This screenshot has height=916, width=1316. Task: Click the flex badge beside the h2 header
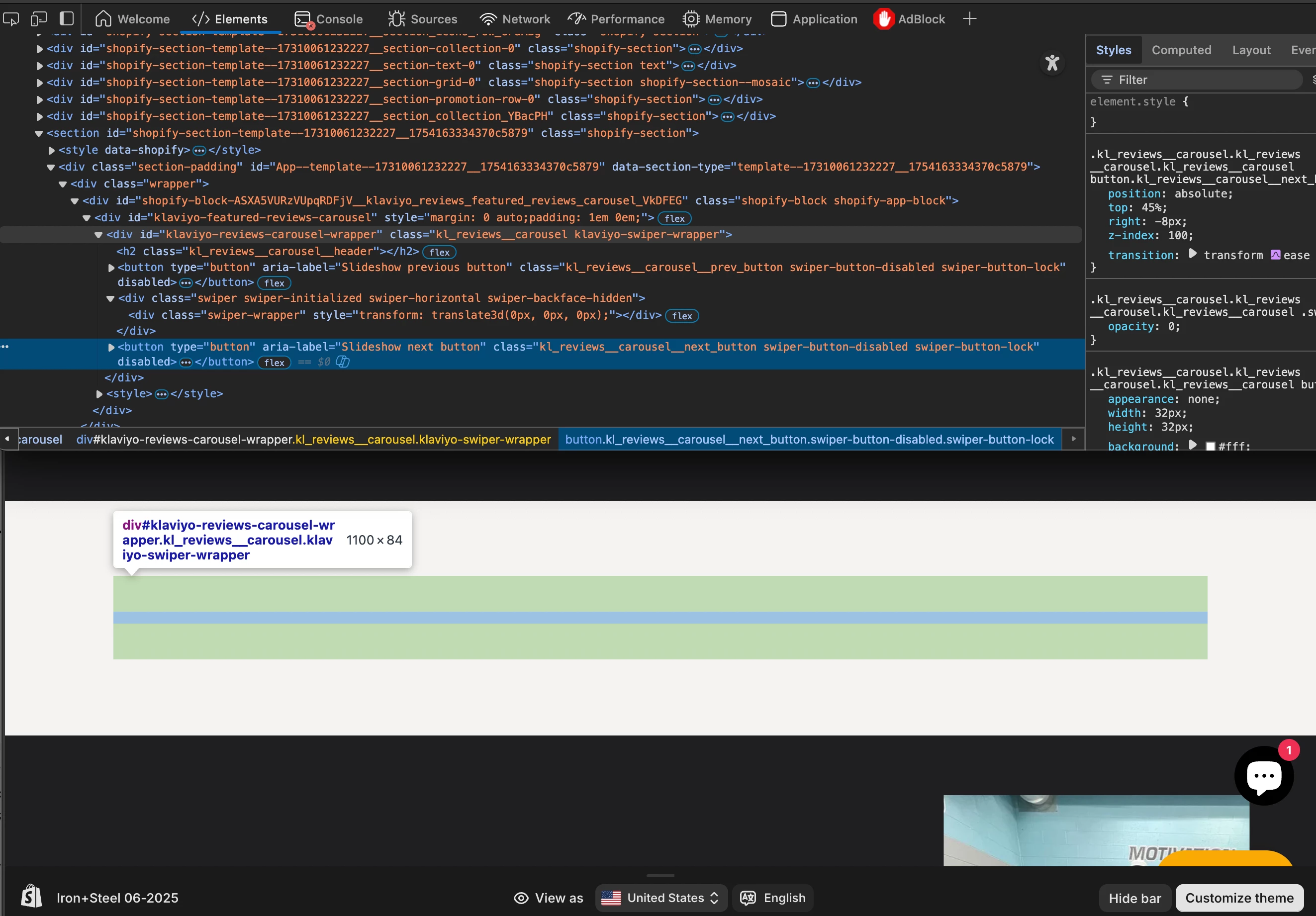click(439, 252)
